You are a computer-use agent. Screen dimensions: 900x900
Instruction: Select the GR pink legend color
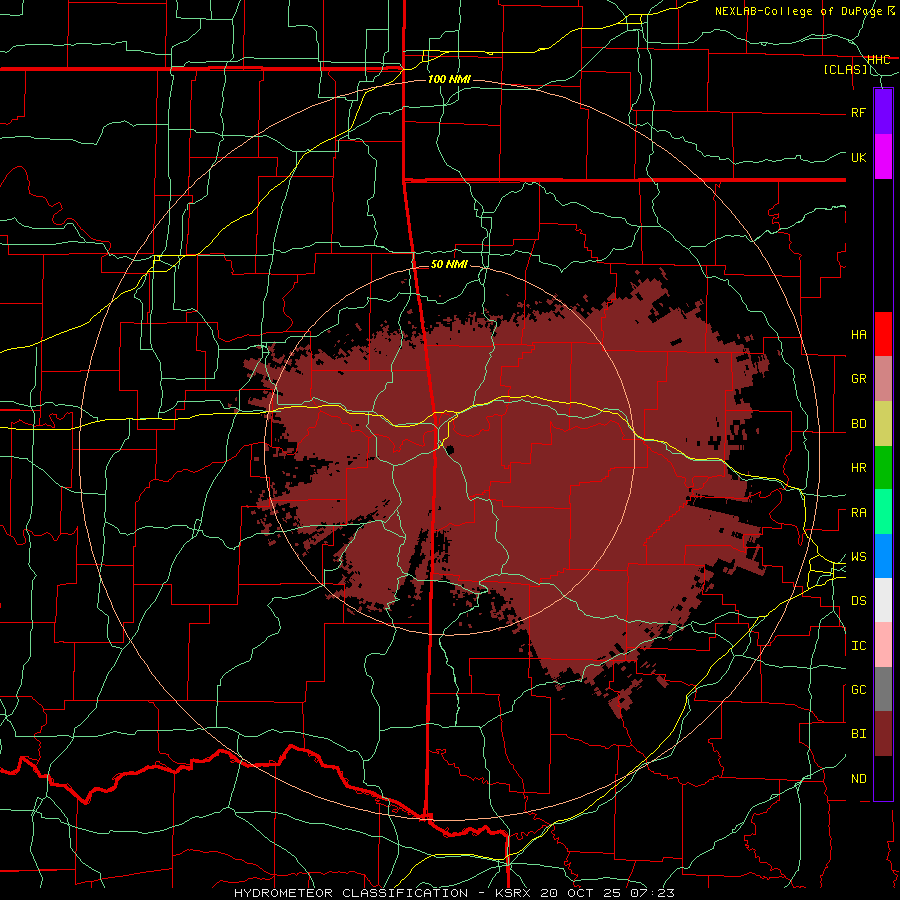pos(883,379)
